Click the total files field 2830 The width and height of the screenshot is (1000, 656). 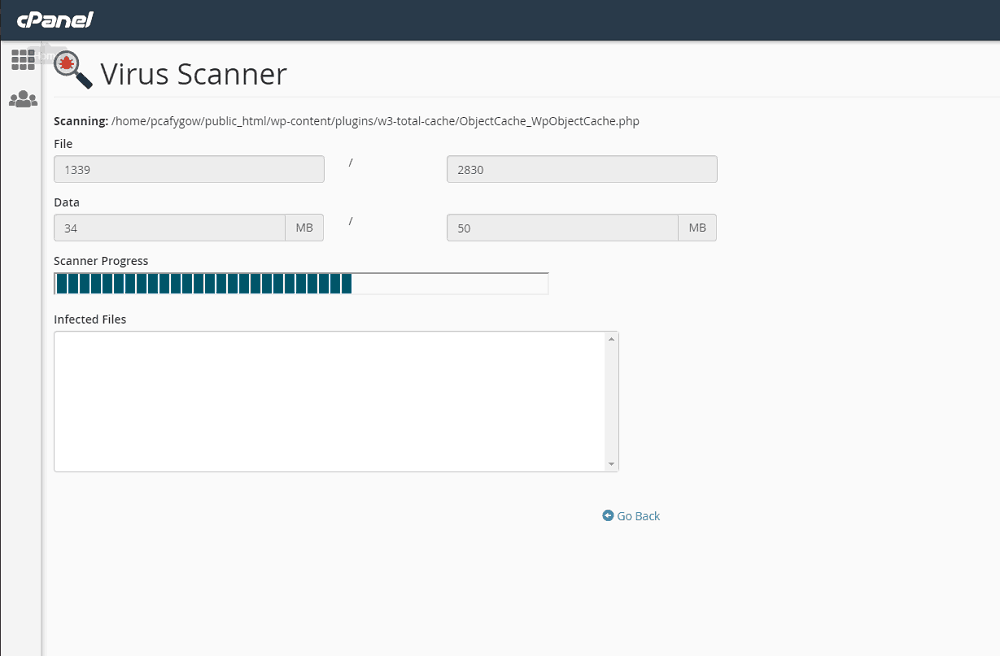tap(582, 169)
